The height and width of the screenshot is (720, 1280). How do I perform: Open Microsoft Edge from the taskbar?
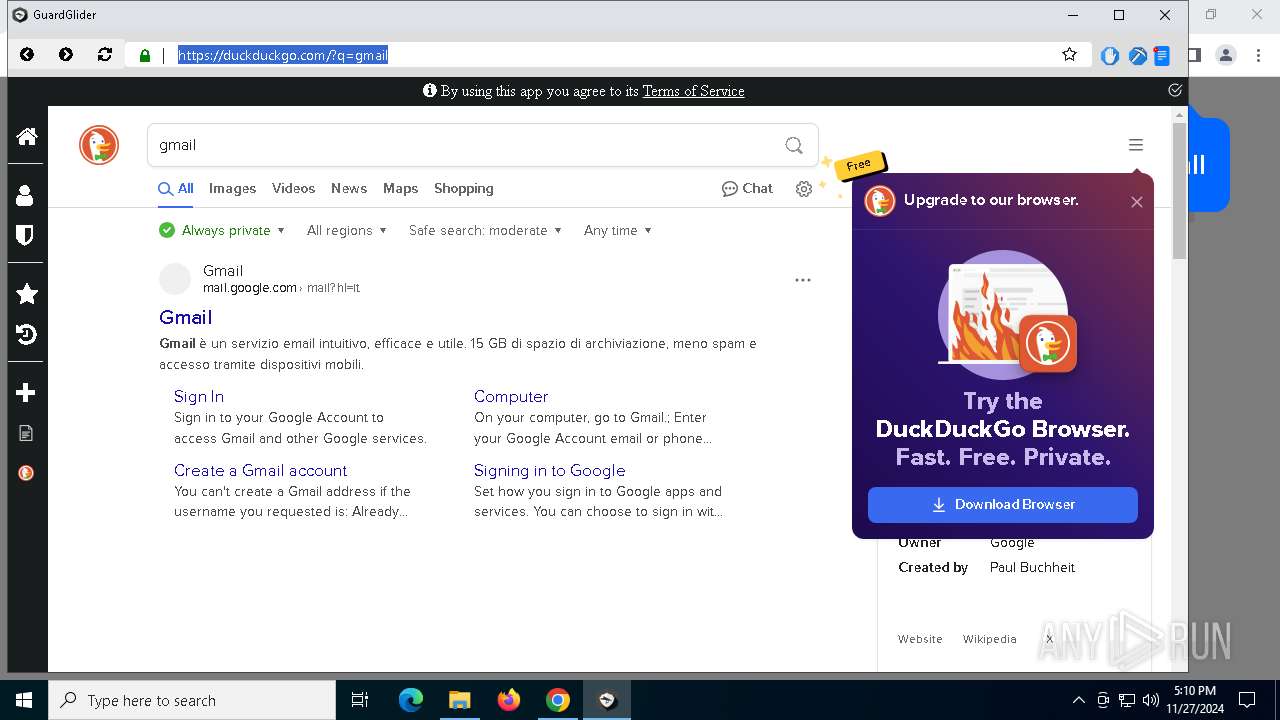tap(411, 700)
